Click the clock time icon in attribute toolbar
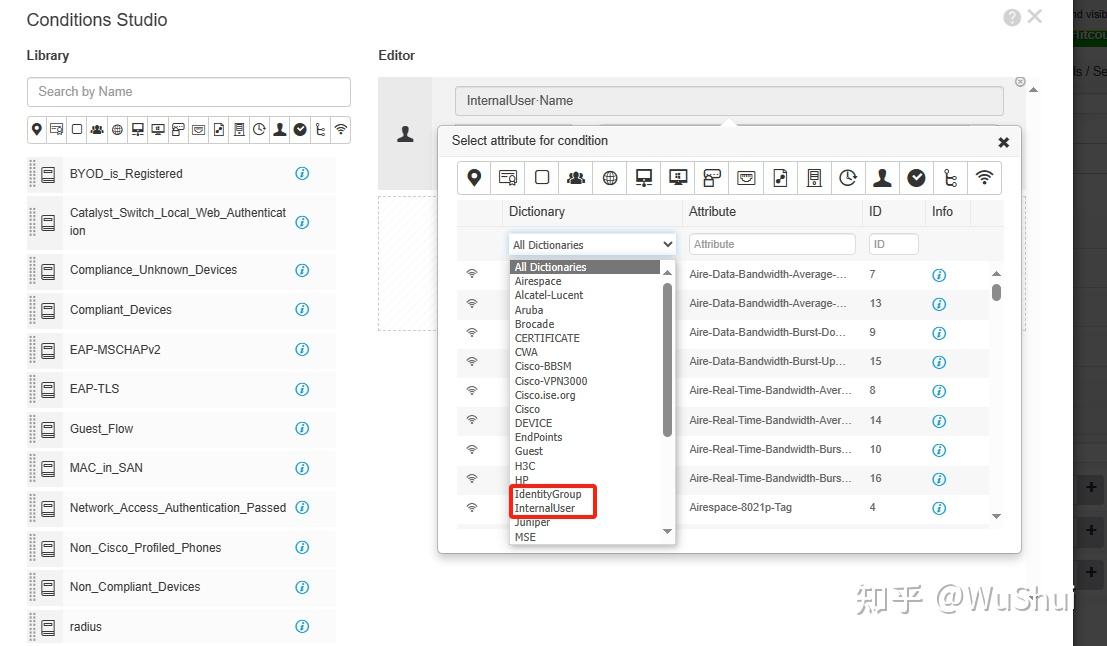The height and width of the screenshot is (646, 1107). [848, 178]
